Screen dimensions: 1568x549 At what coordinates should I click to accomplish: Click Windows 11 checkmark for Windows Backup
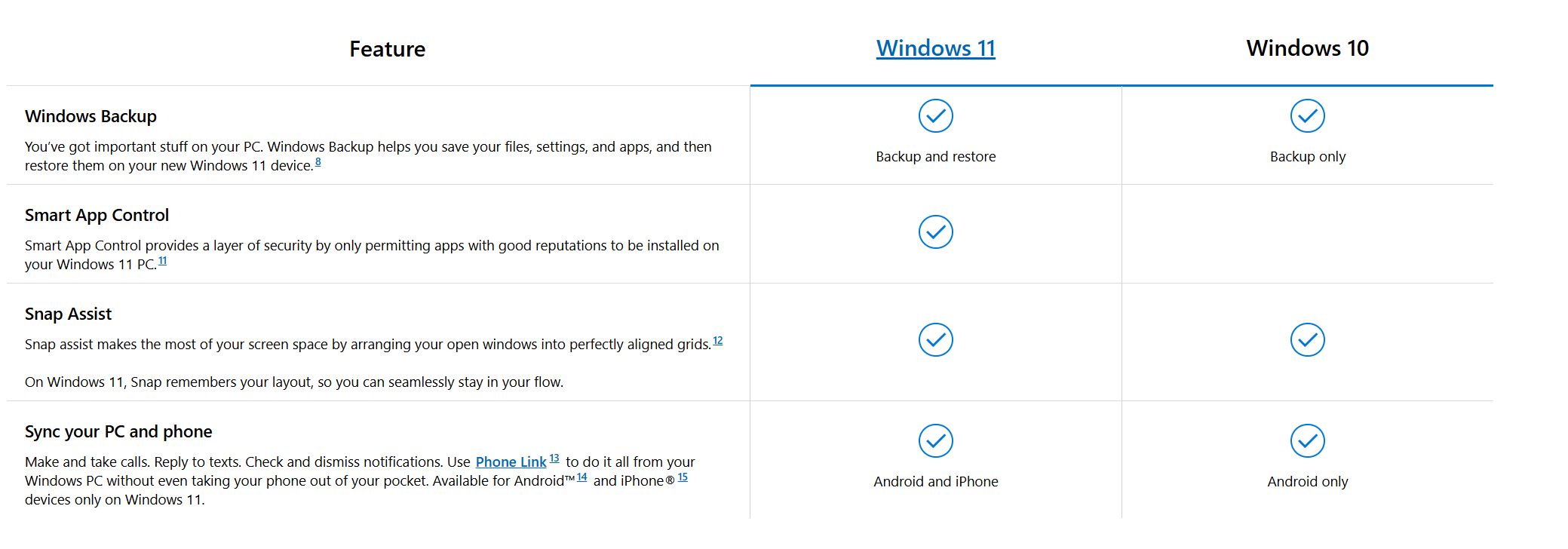935,116
